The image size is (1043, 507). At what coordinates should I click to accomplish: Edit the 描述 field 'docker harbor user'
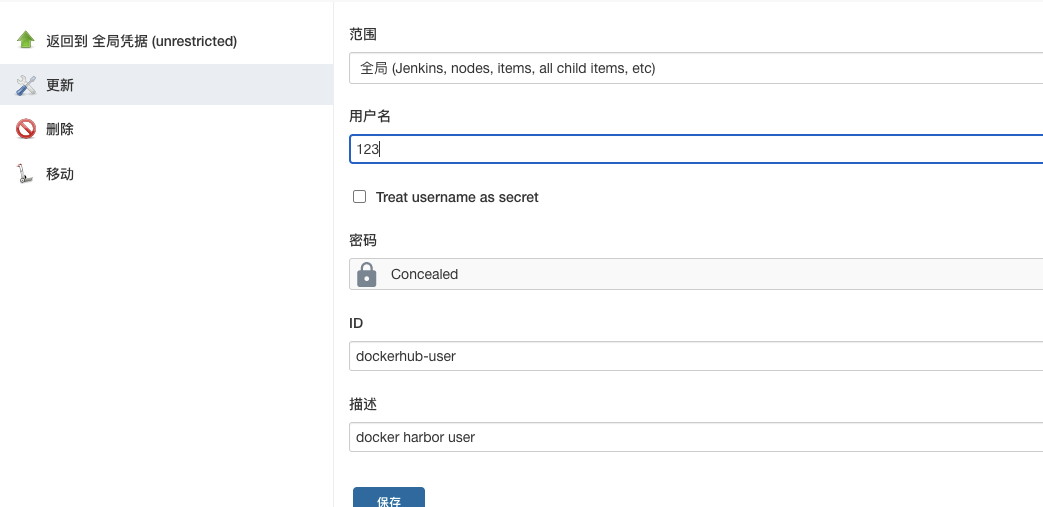pyautogui.click(x=696, y=437)
